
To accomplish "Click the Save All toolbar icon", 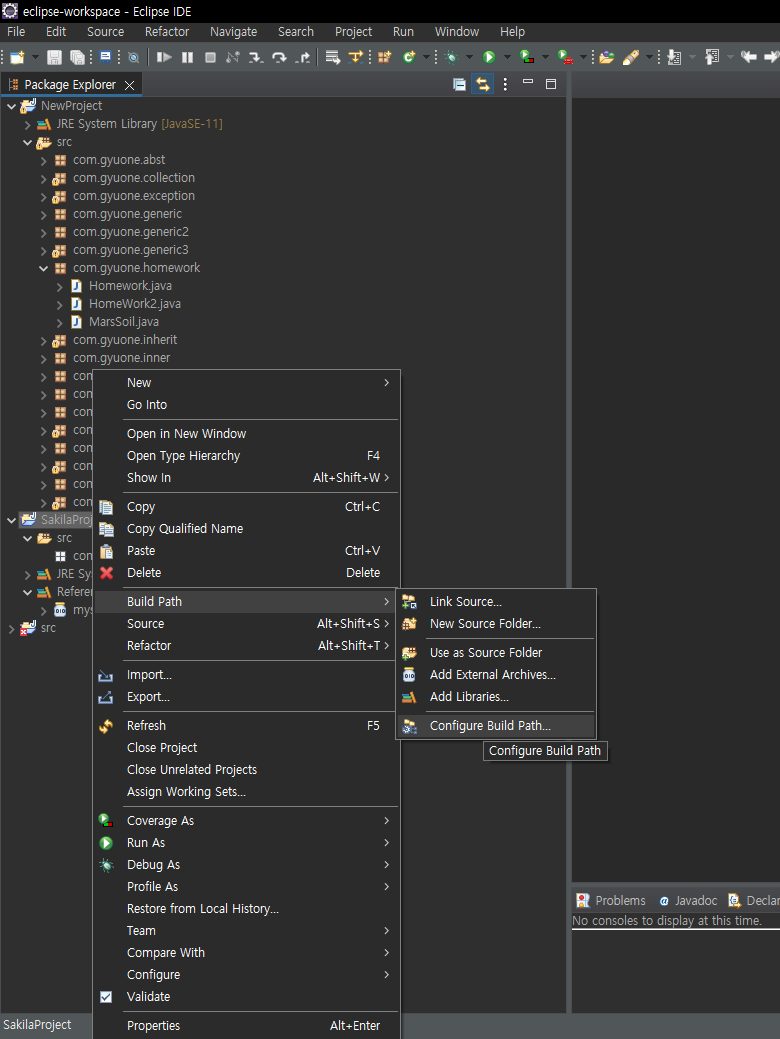I will point(77,58).
